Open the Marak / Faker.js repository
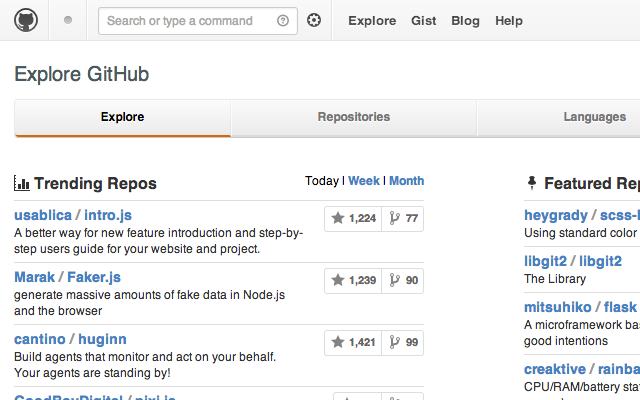This screenshot has width=640, height=400. 67,277
